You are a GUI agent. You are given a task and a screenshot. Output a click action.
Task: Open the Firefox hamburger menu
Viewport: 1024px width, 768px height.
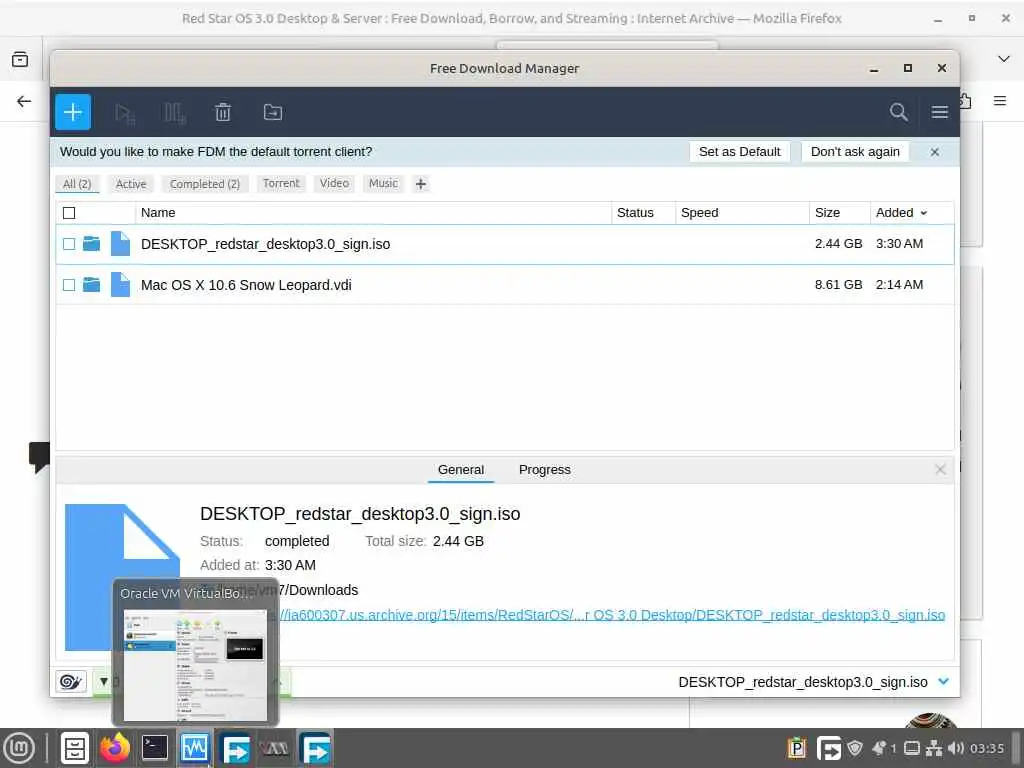tap(1000, 101)
